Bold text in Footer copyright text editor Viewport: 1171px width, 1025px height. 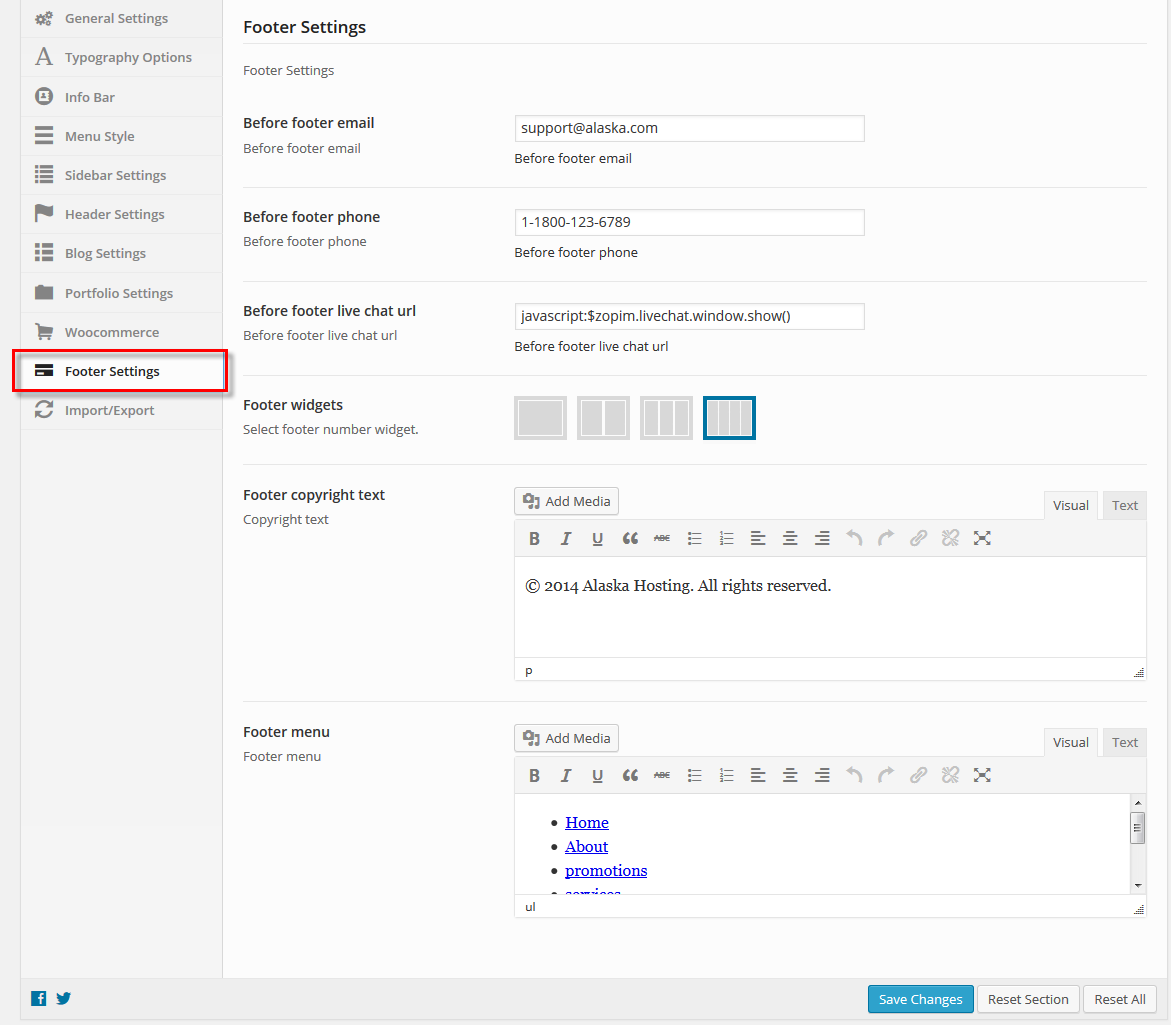(x=534, y=538)
